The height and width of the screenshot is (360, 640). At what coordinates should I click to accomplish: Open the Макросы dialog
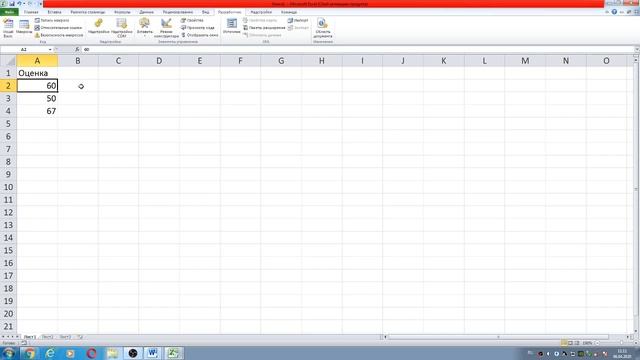tap(24, 27)
